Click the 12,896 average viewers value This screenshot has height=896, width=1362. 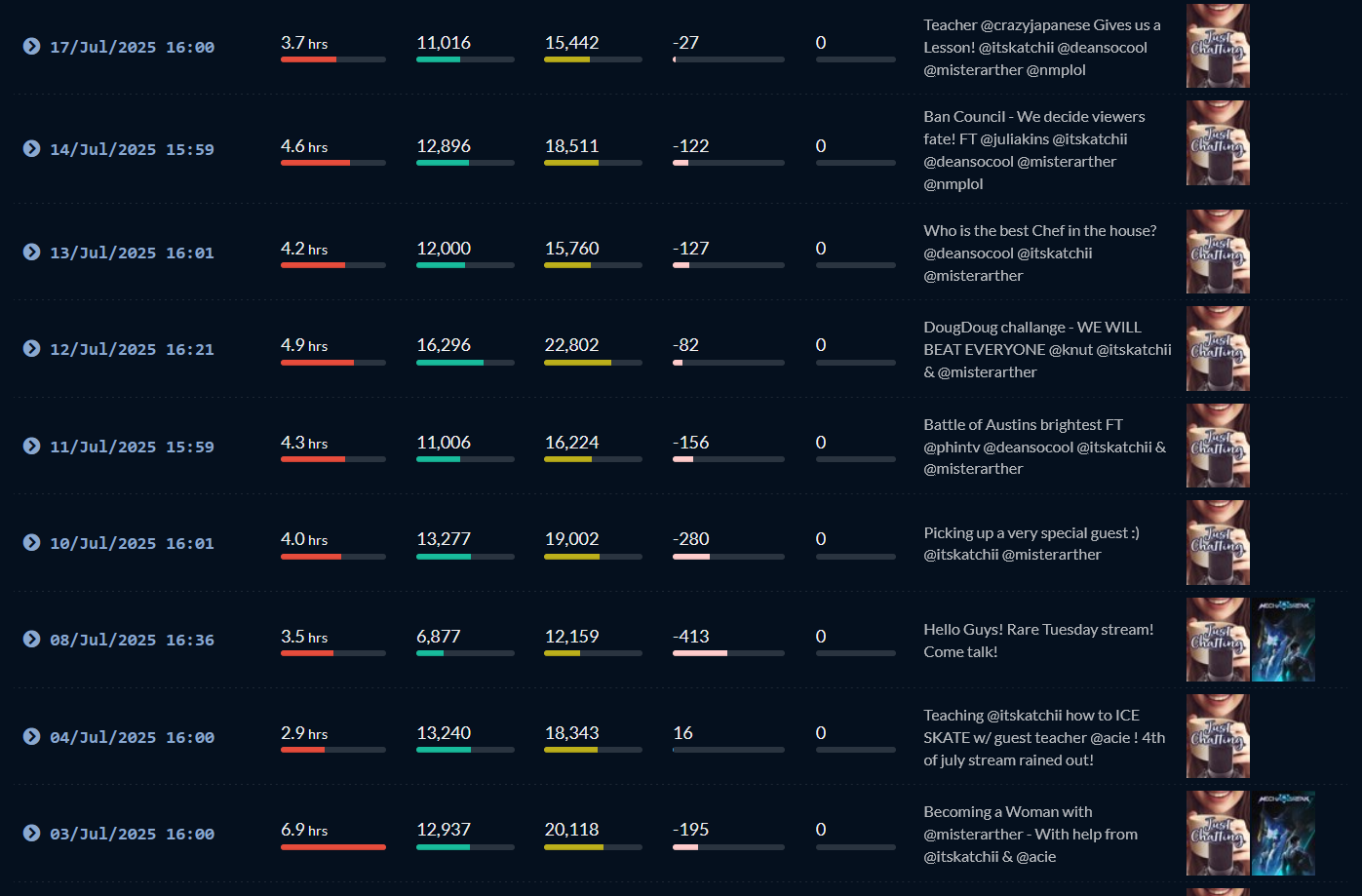444,146
